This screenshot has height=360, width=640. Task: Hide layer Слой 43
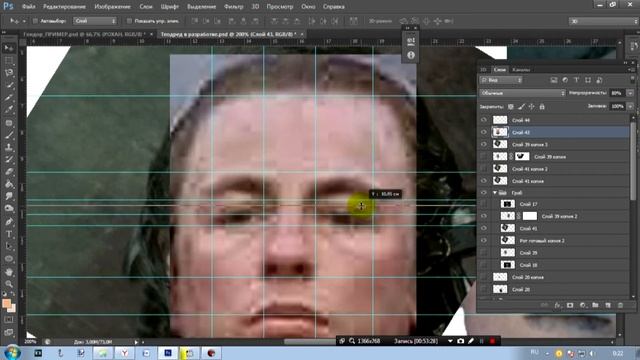484,132
